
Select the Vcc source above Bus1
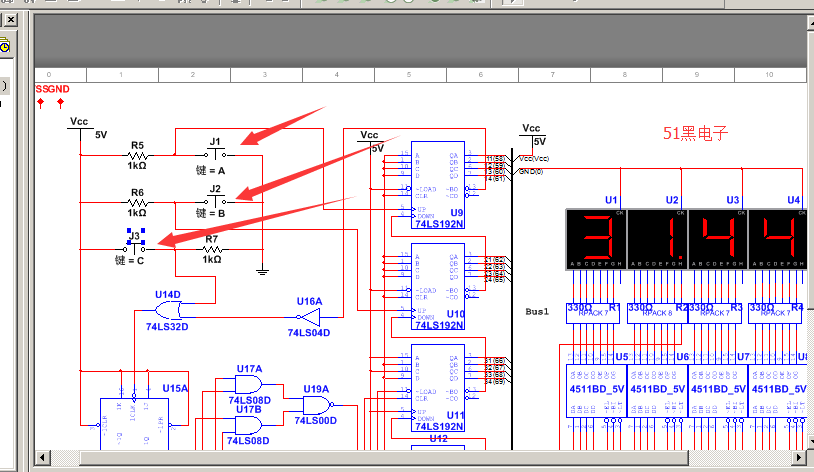point(532,134)
